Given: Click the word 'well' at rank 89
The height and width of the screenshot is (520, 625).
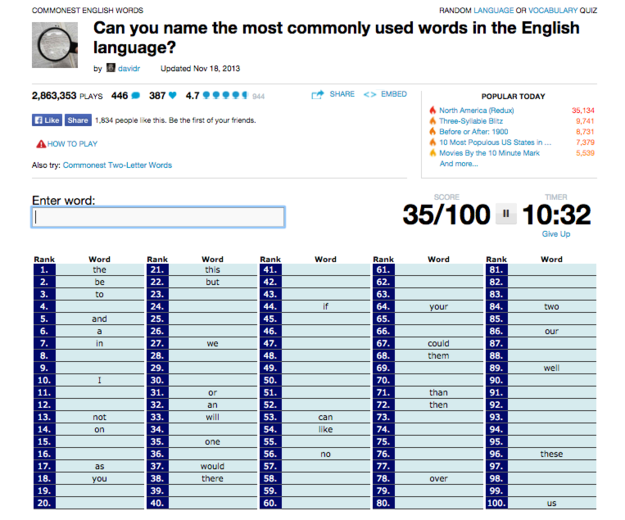Looking at the screenshot, I should click(x=552, y=368).
